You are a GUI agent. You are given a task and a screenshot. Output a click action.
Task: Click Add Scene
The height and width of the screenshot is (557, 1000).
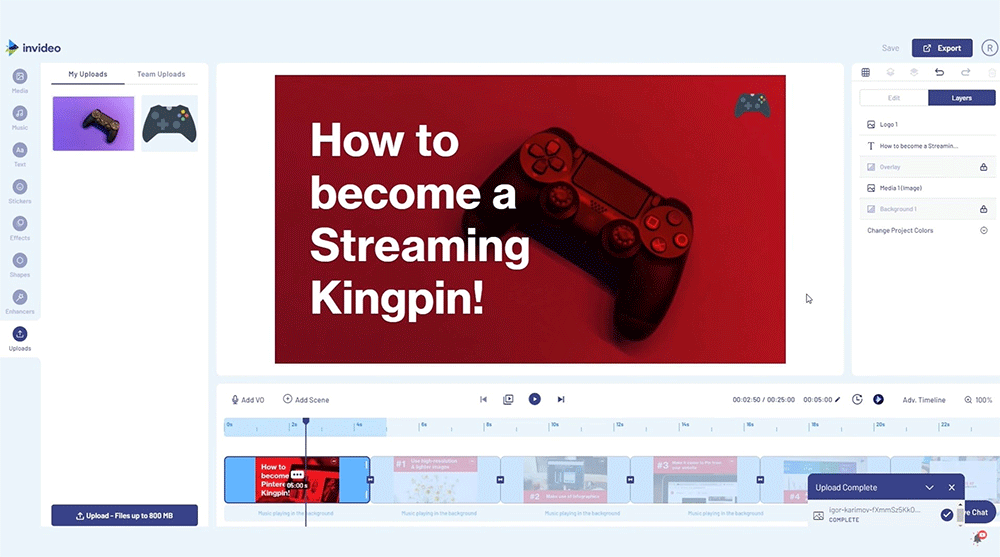[x=306, y=400]
